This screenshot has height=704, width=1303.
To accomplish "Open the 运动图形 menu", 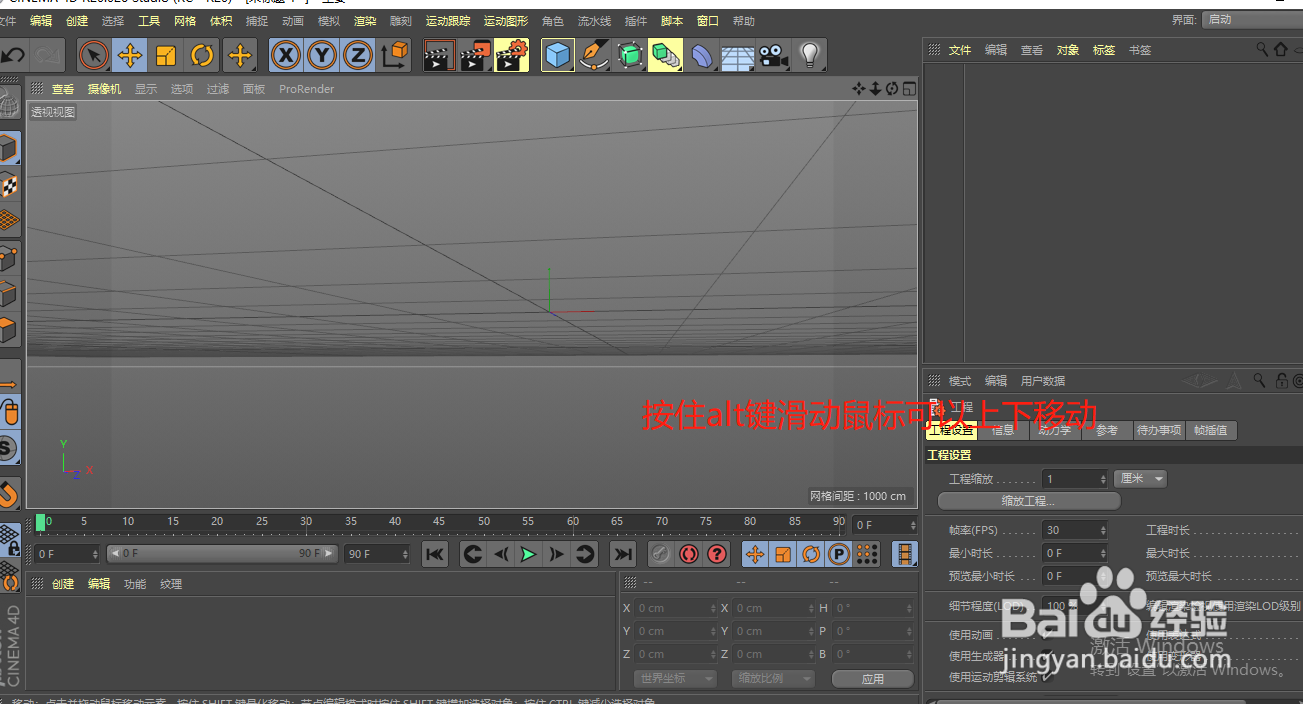I will click(x=506, y=21).
